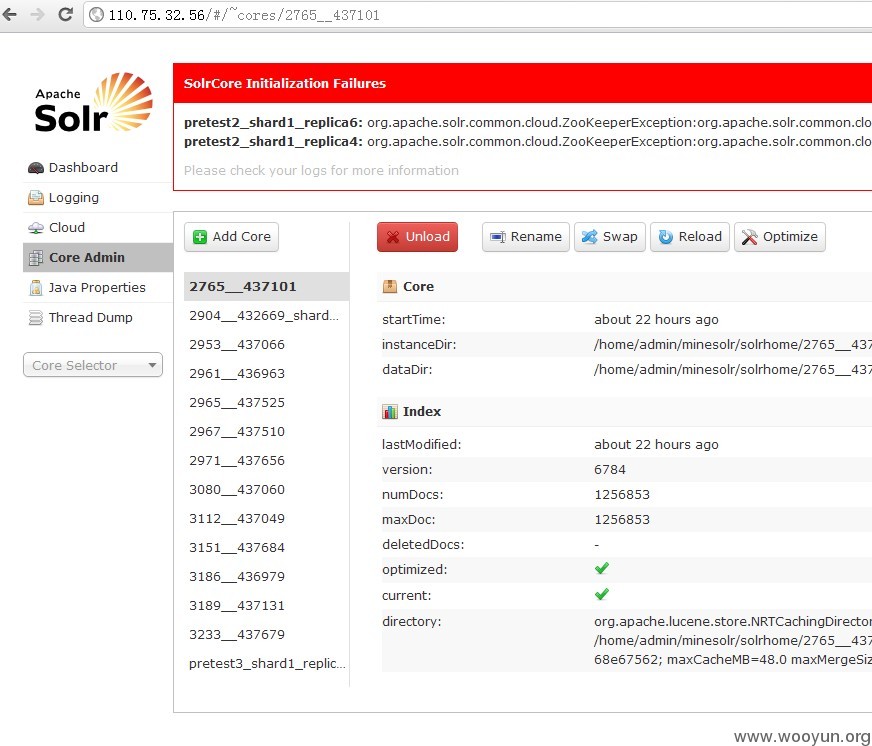The height and width of the screenshot is (746, 872).
Task: Select core 3080__437060
Action: 266,490
